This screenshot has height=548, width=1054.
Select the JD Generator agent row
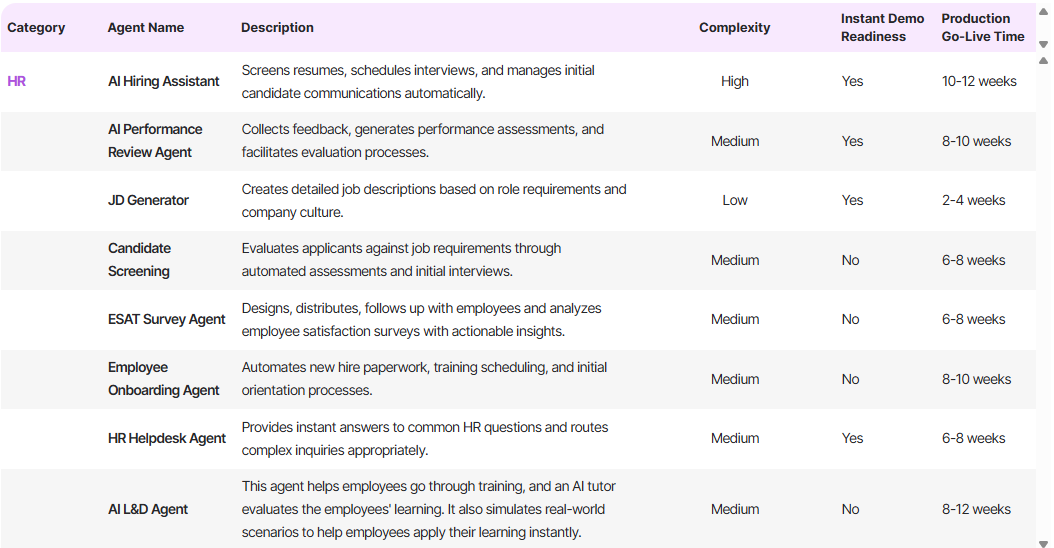coord(518,201)
